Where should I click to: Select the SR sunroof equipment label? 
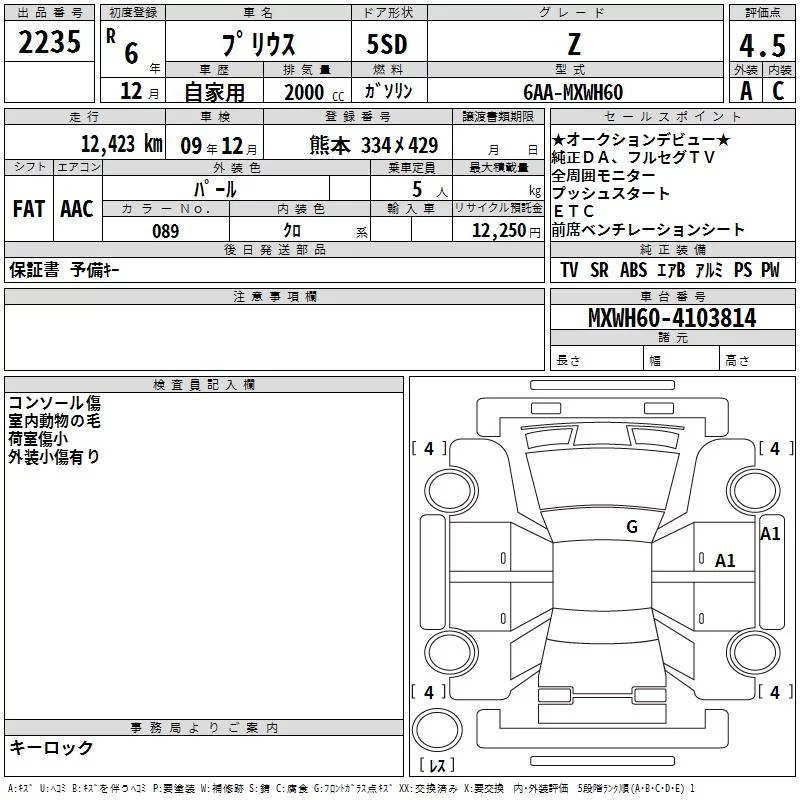(599, 270)
